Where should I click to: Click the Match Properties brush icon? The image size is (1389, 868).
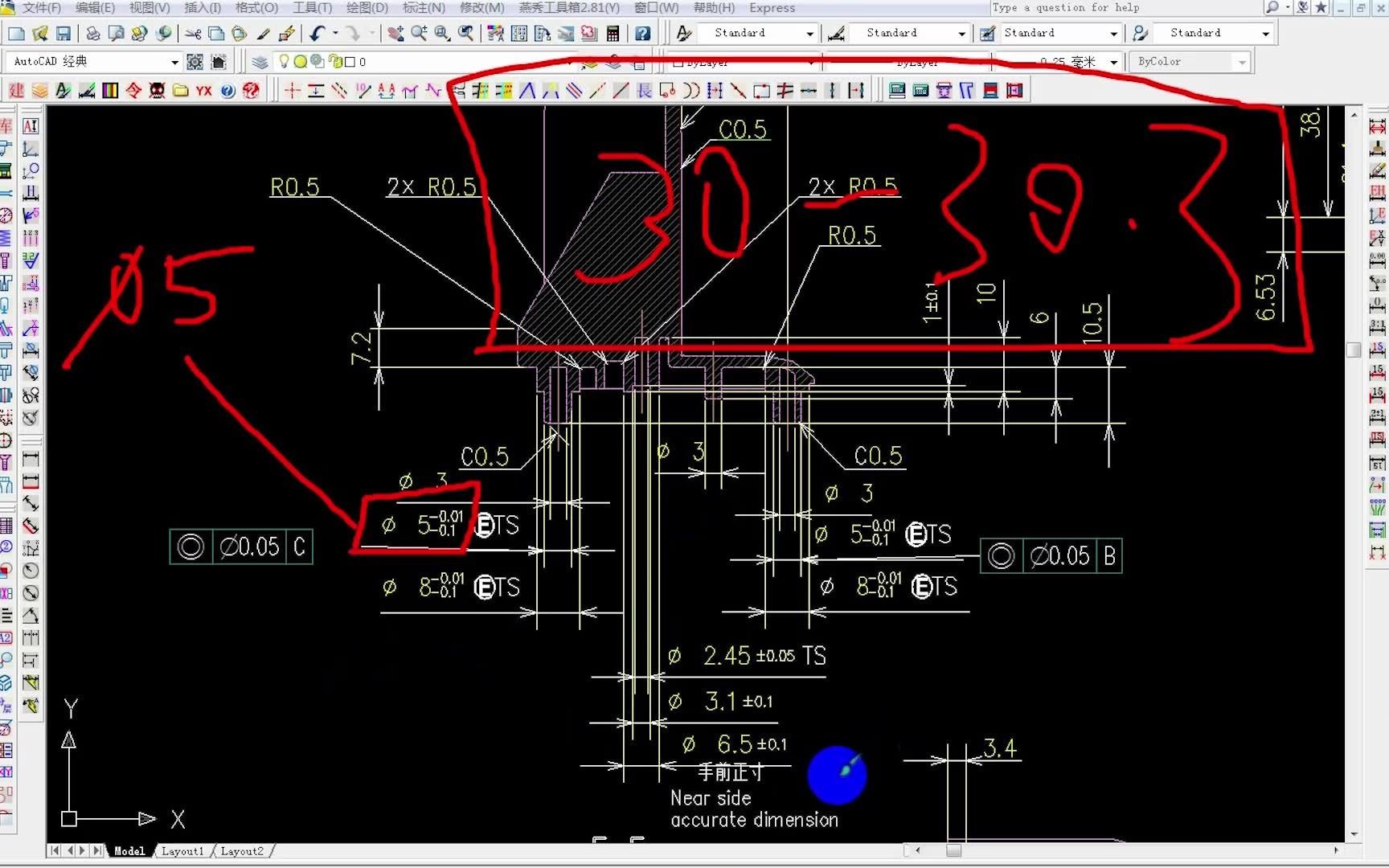pyautogui.click(x=263, y=33)
